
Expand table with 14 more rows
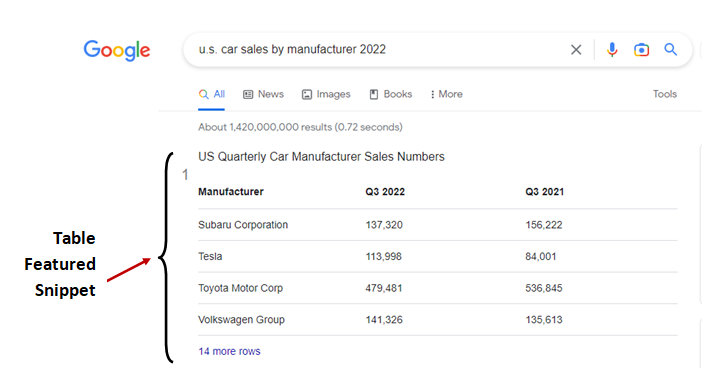[229, 352]
